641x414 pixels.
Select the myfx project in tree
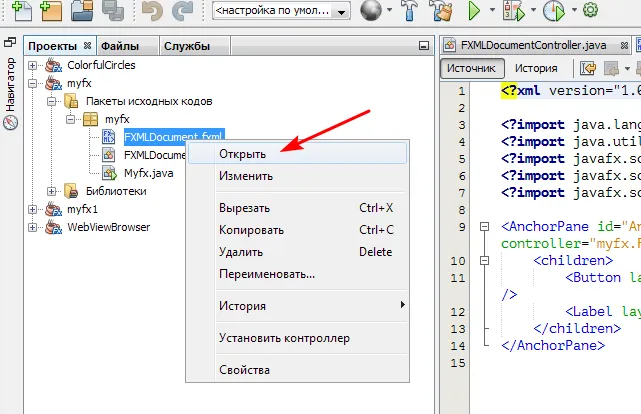click(x=79, y=83)
